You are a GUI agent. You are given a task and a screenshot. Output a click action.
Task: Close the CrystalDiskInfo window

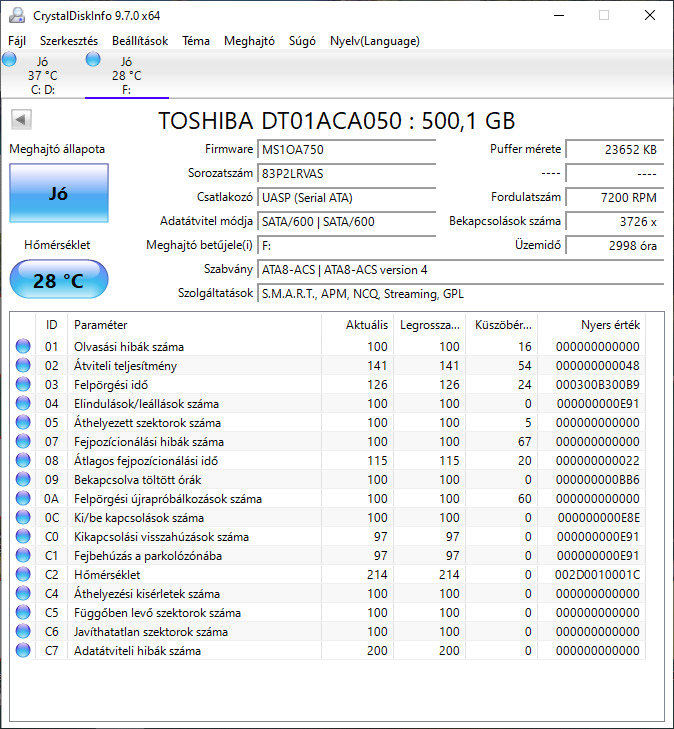650,15
